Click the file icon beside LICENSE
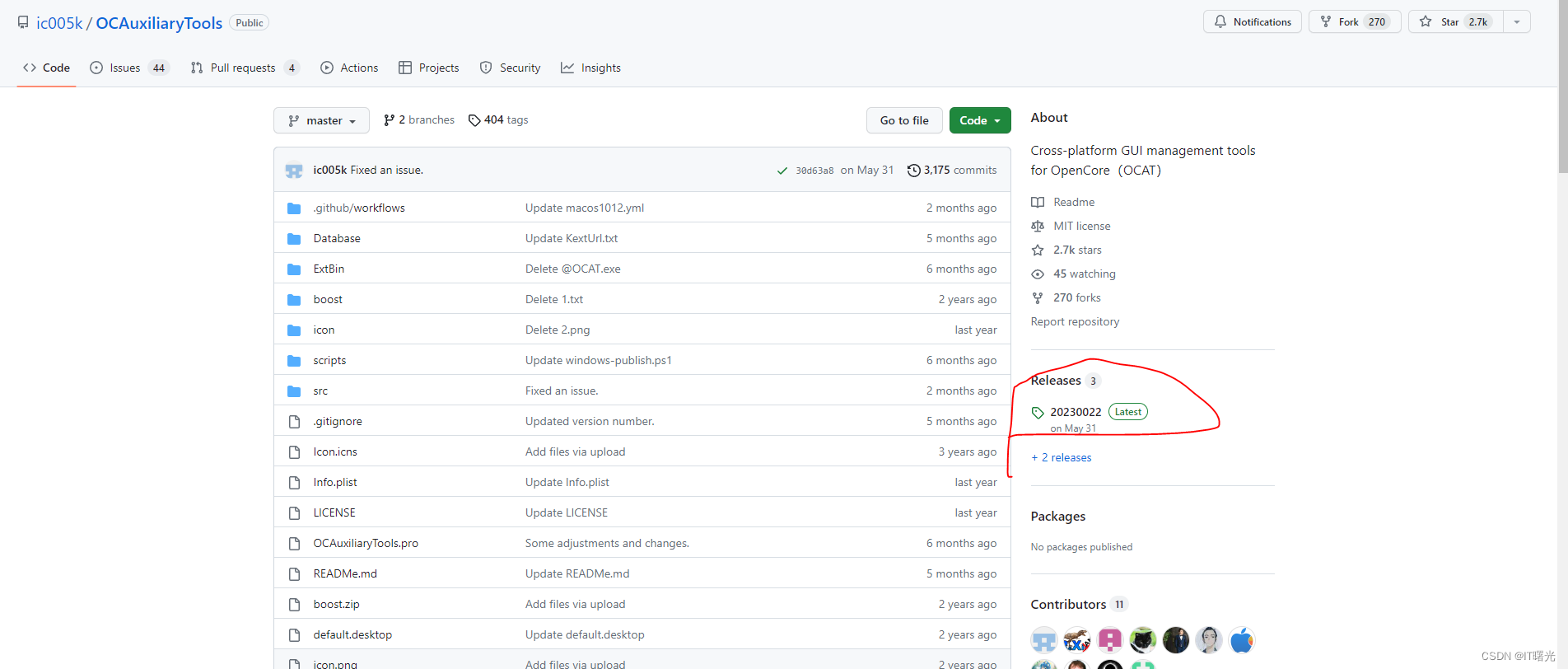This screenshot has width=1568, height=669. [294, 512]
